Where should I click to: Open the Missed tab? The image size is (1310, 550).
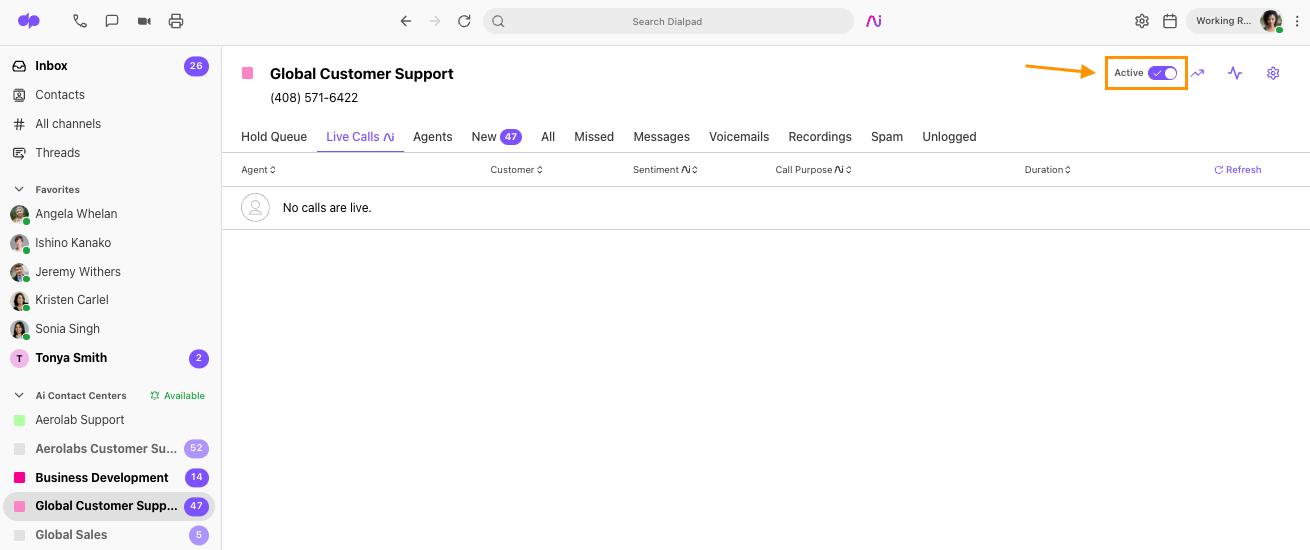tap(594, 137)
